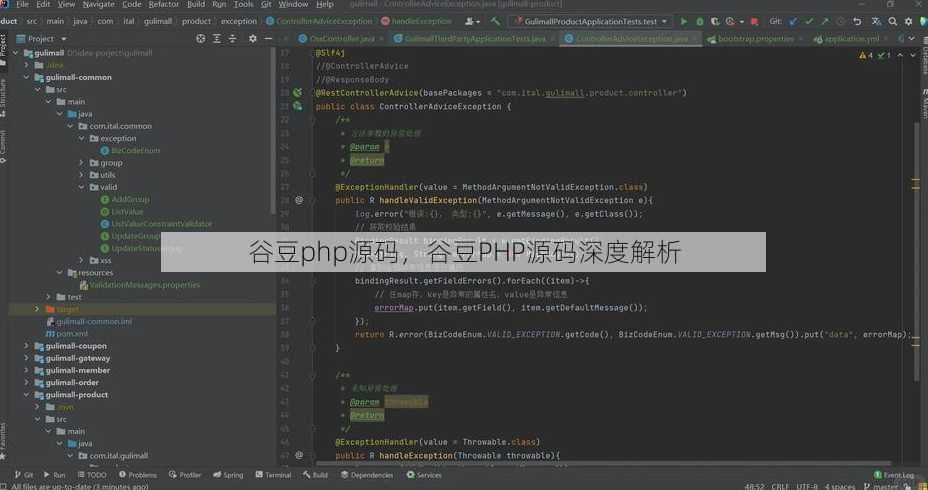Screen dimensions: 928x490
Task: Toggle the Profiler tool window
Action: pyautogui.click(x=185, y=475)
